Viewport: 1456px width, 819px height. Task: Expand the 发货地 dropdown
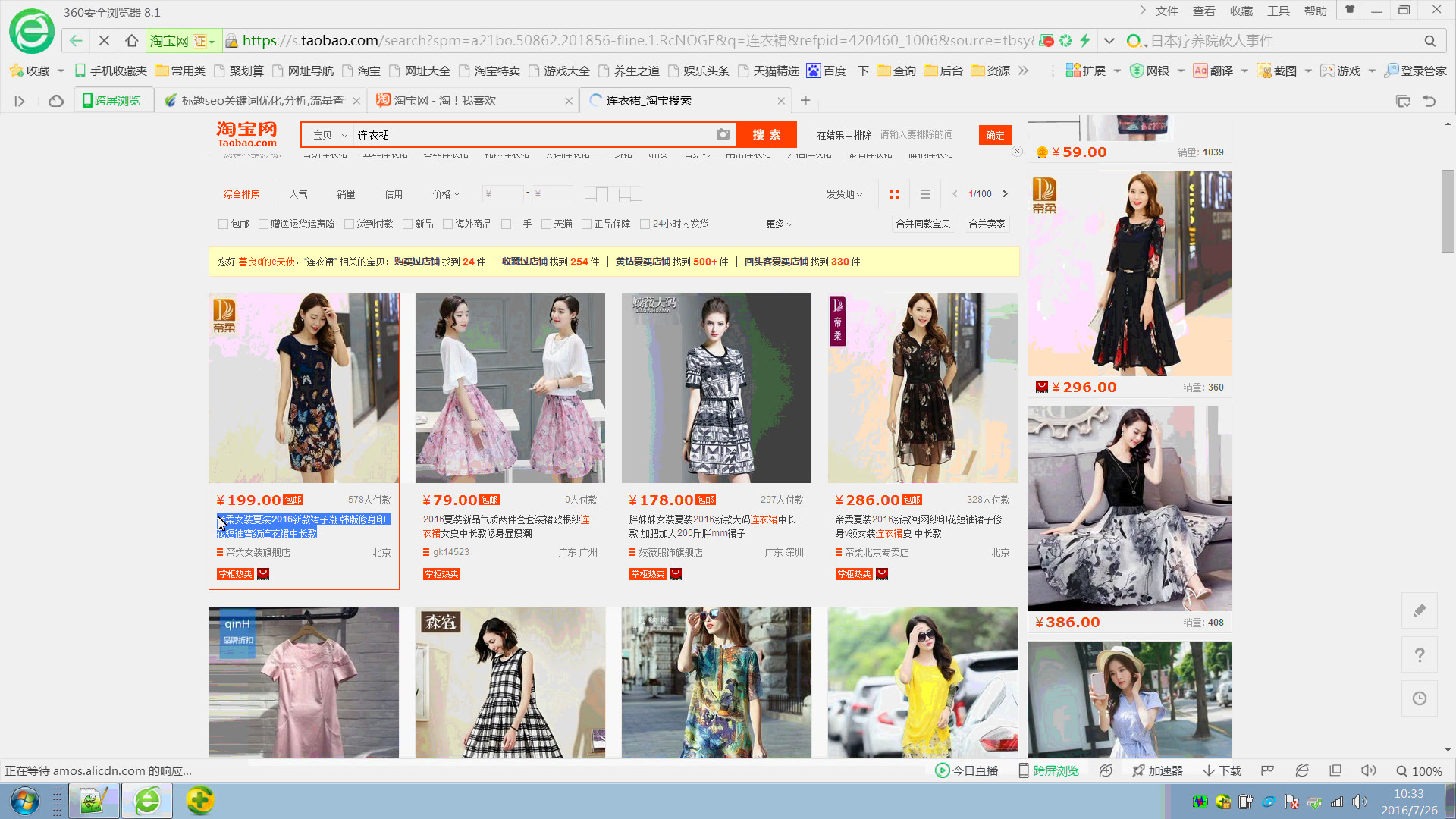844,194
